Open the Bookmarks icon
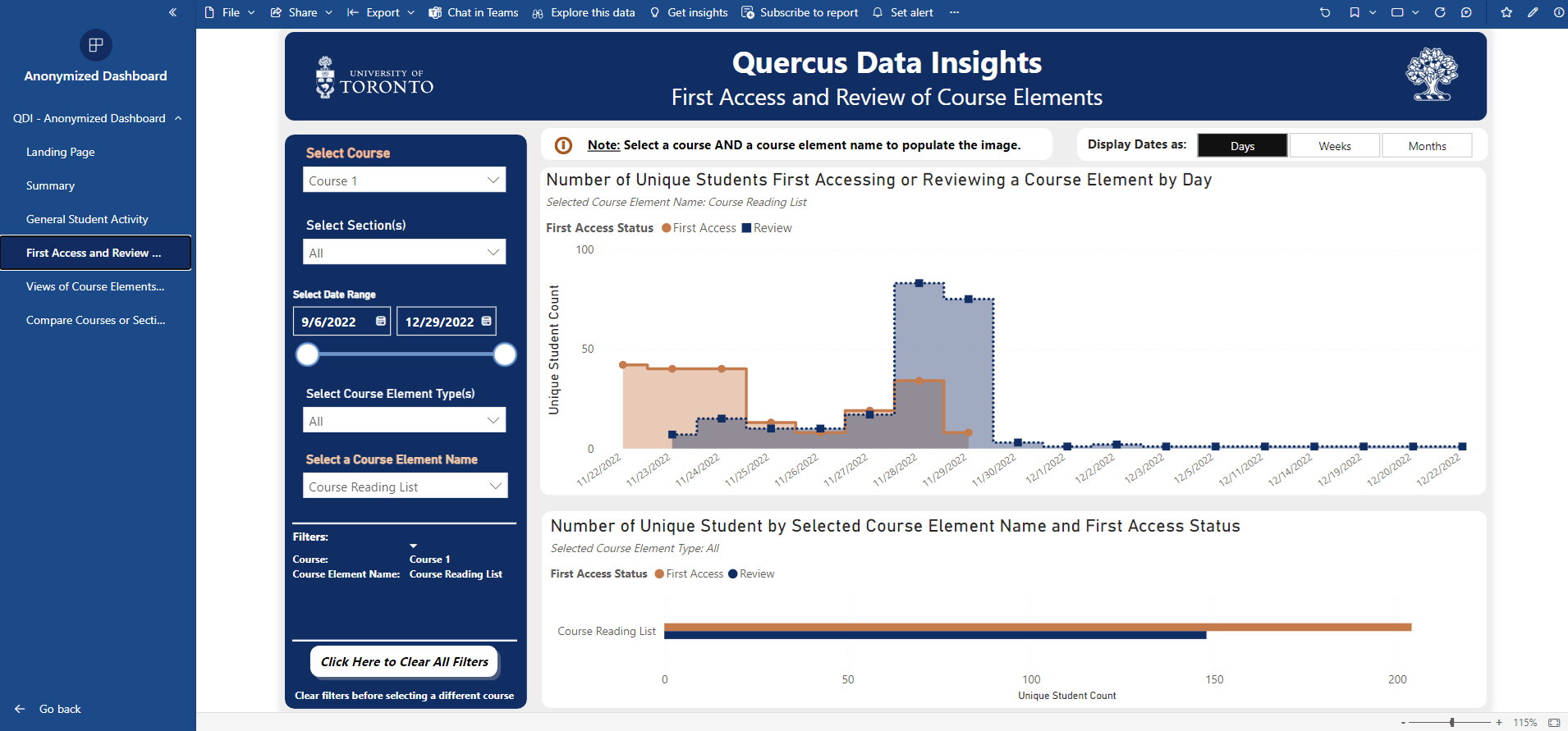The width and height of the screenshot is (1568, 731). 1355,12
